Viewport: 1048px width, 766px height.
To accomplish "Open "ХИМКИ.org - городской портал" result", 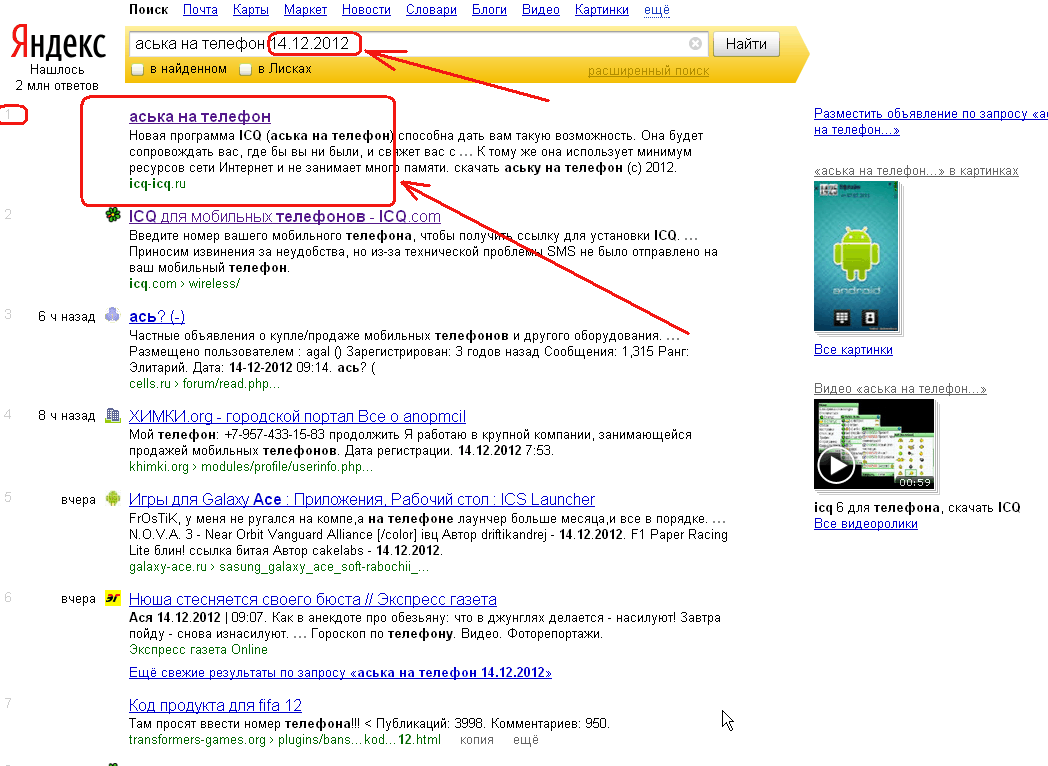I will click(x=297, y=416).
